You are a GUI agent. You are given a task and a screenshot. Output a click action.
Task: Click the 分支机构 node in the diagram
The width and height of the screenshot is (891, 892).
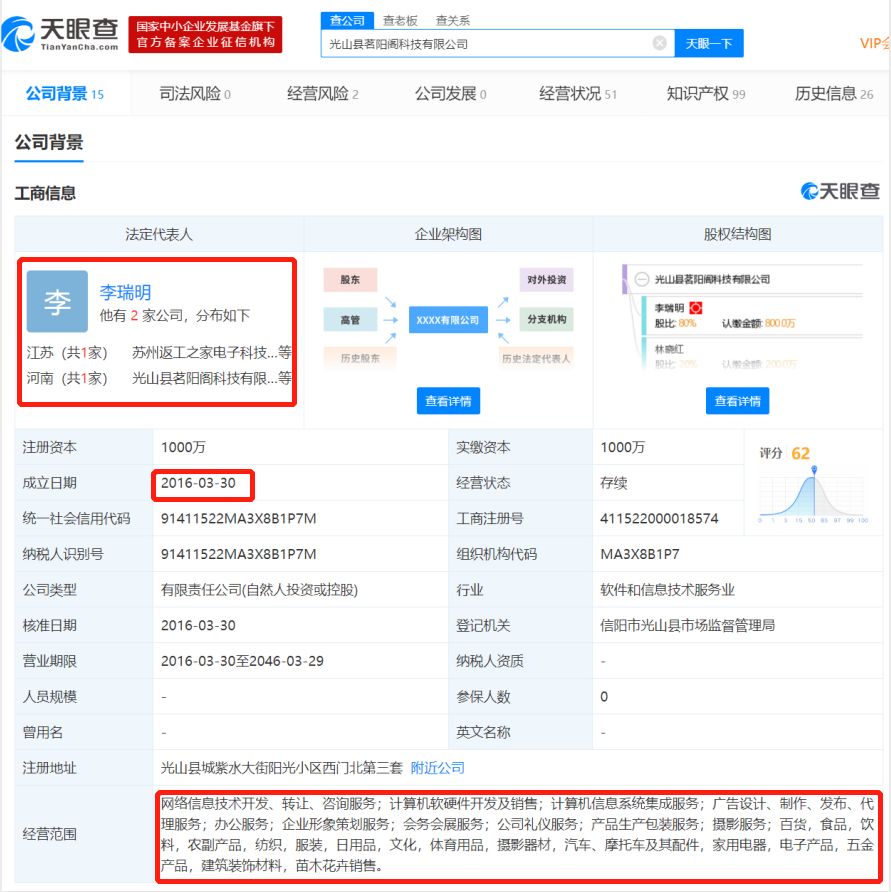pos(549,320)
